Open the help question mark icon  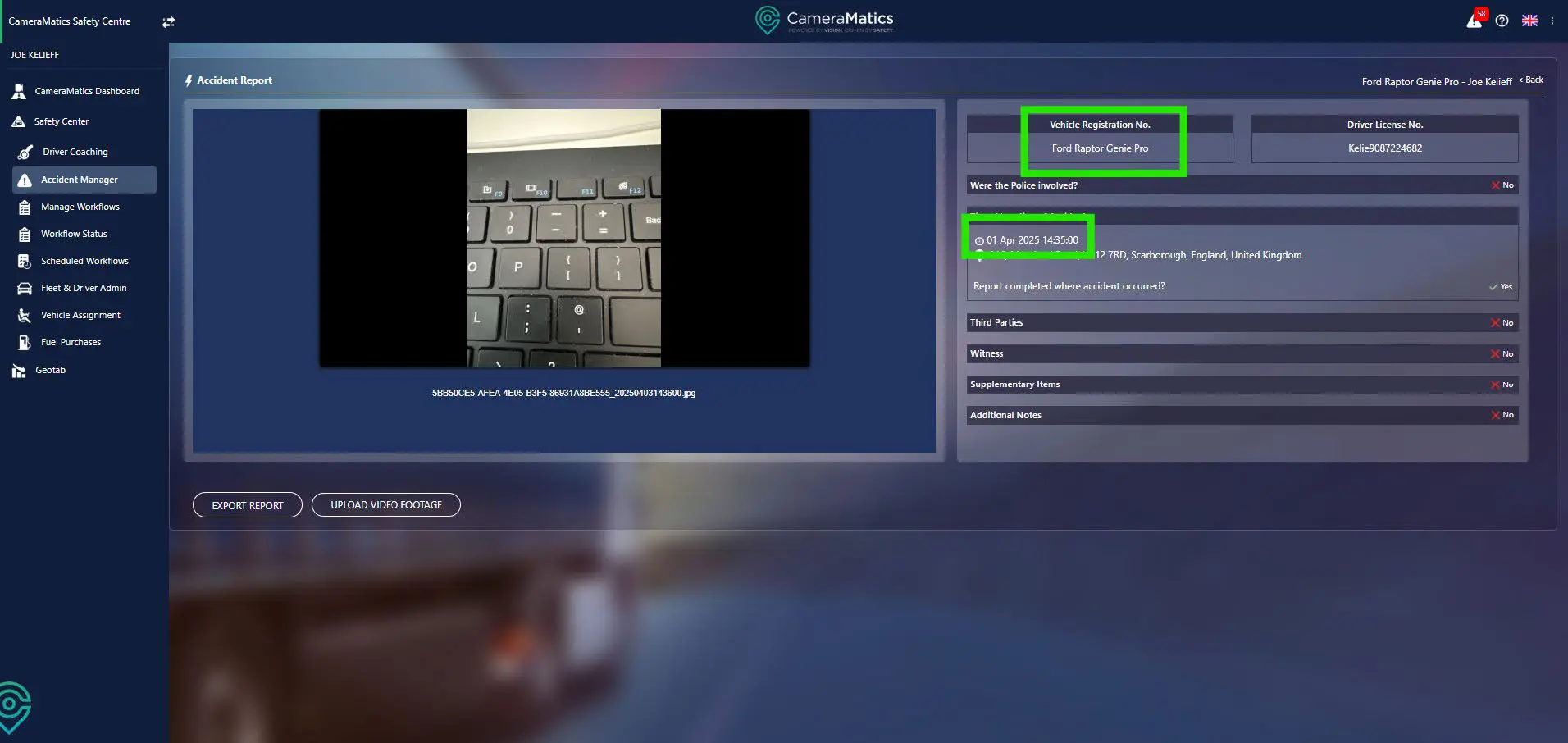click(1502, 21)
